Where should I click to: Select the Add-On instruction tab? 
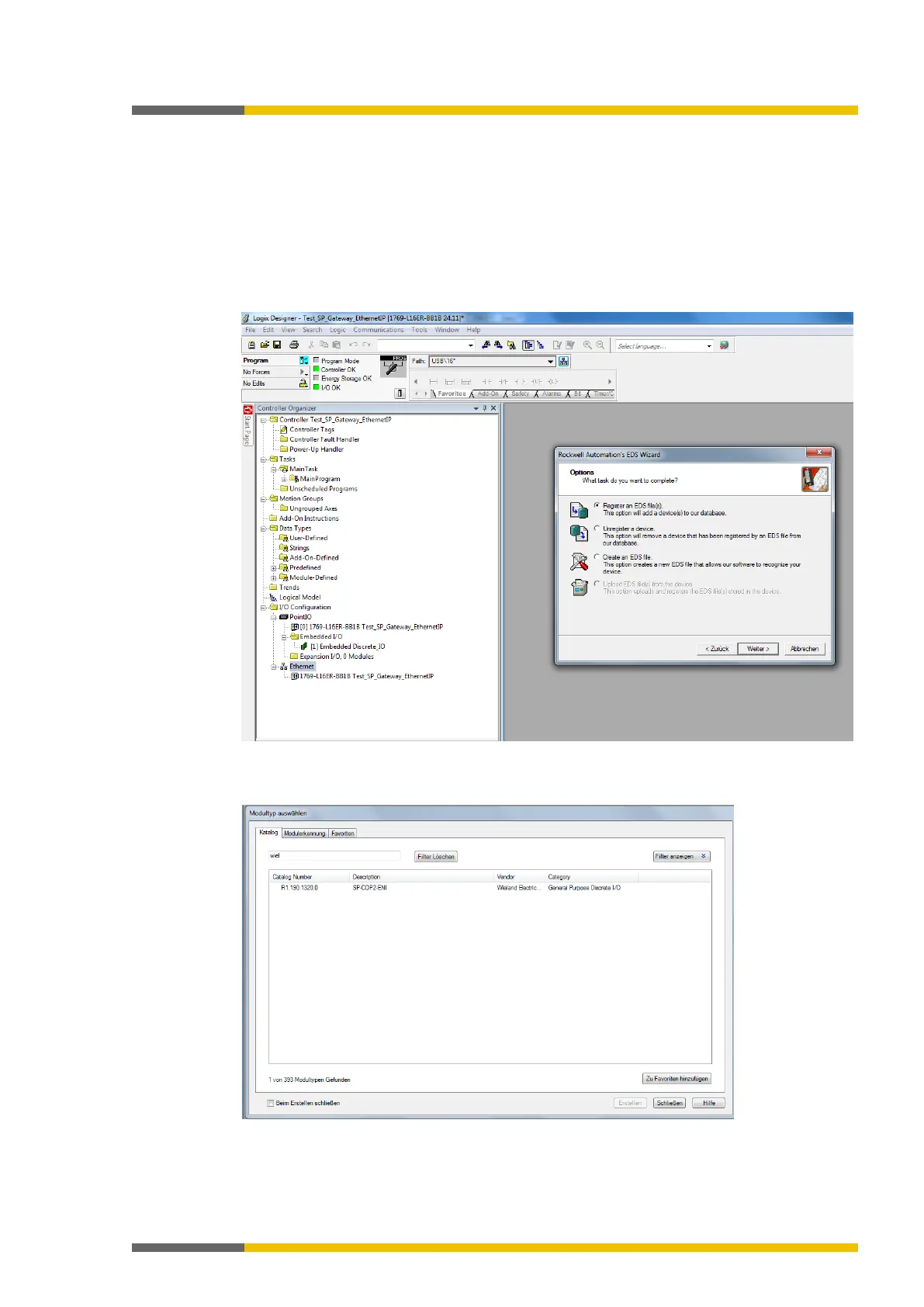pyautogui.click(x=488, y=393)
